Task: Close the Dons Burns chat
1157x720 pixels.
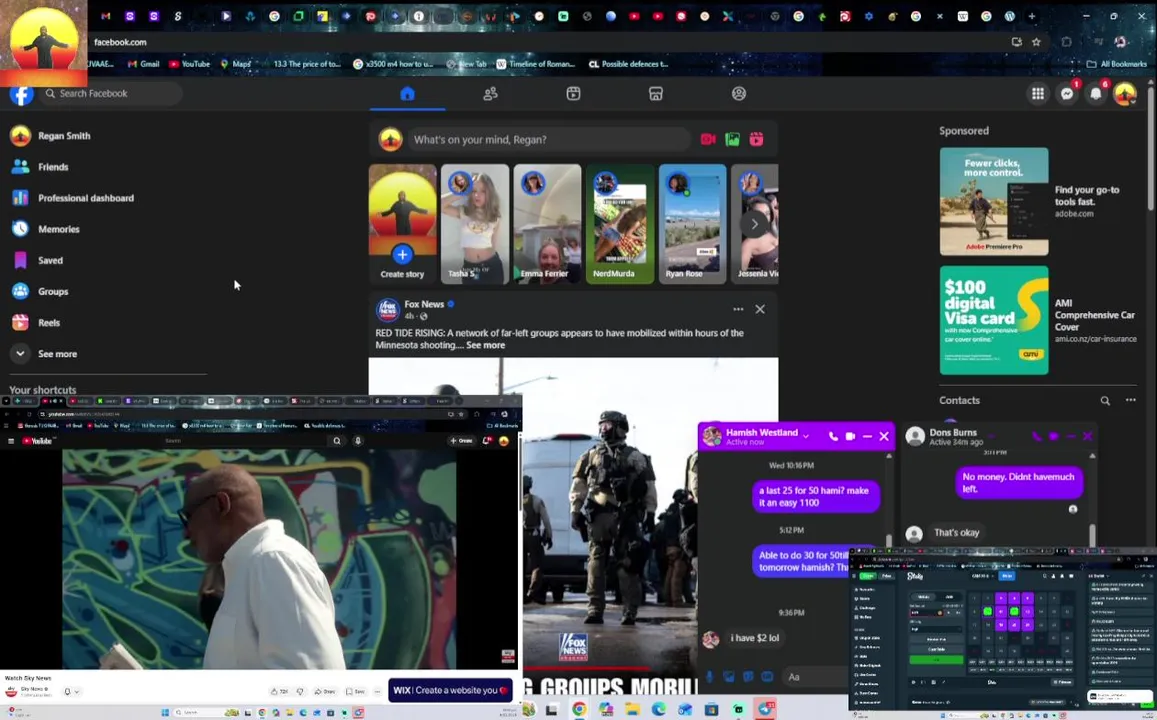Action: (1087, 436)
